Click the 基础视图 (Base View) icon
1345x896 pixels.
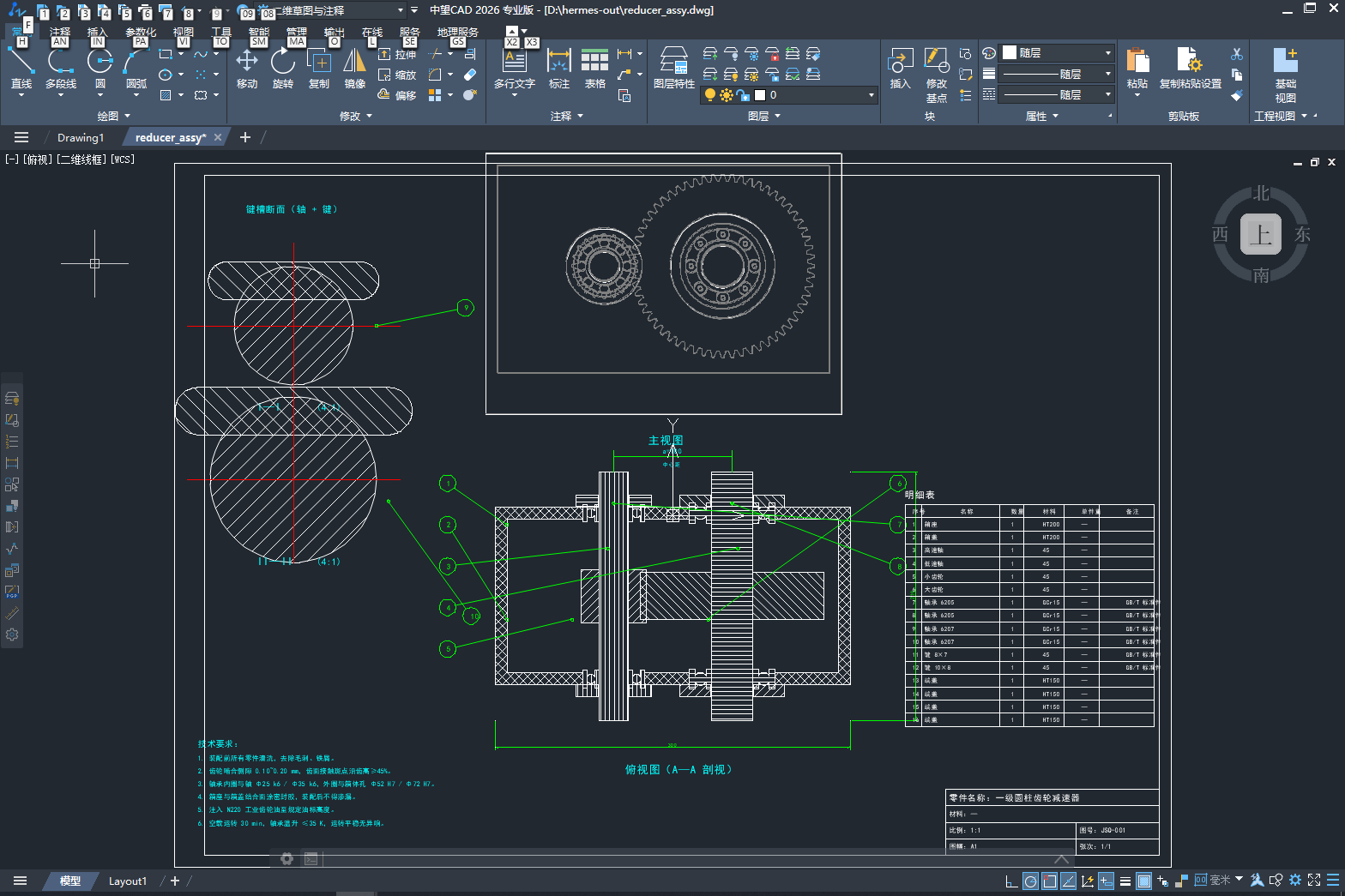coord(1286,75)
